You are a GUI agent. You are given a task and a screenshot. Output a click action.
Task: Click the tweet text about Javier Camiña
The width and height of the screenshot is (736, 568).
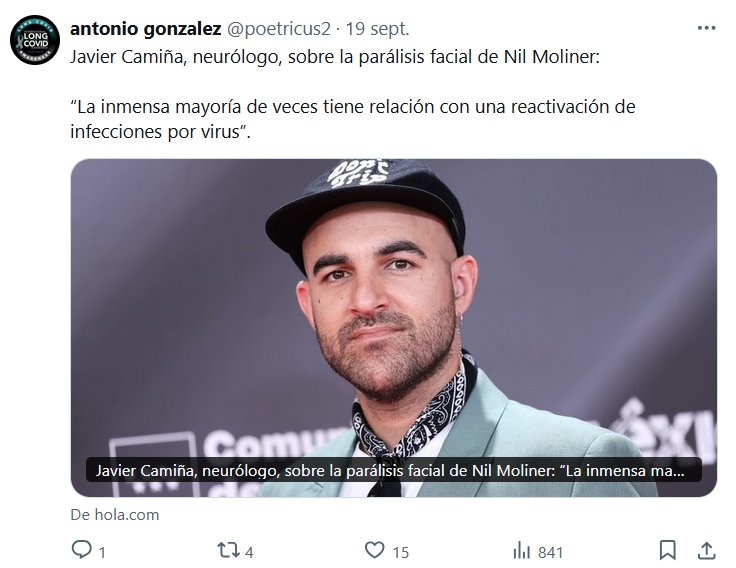335,57
